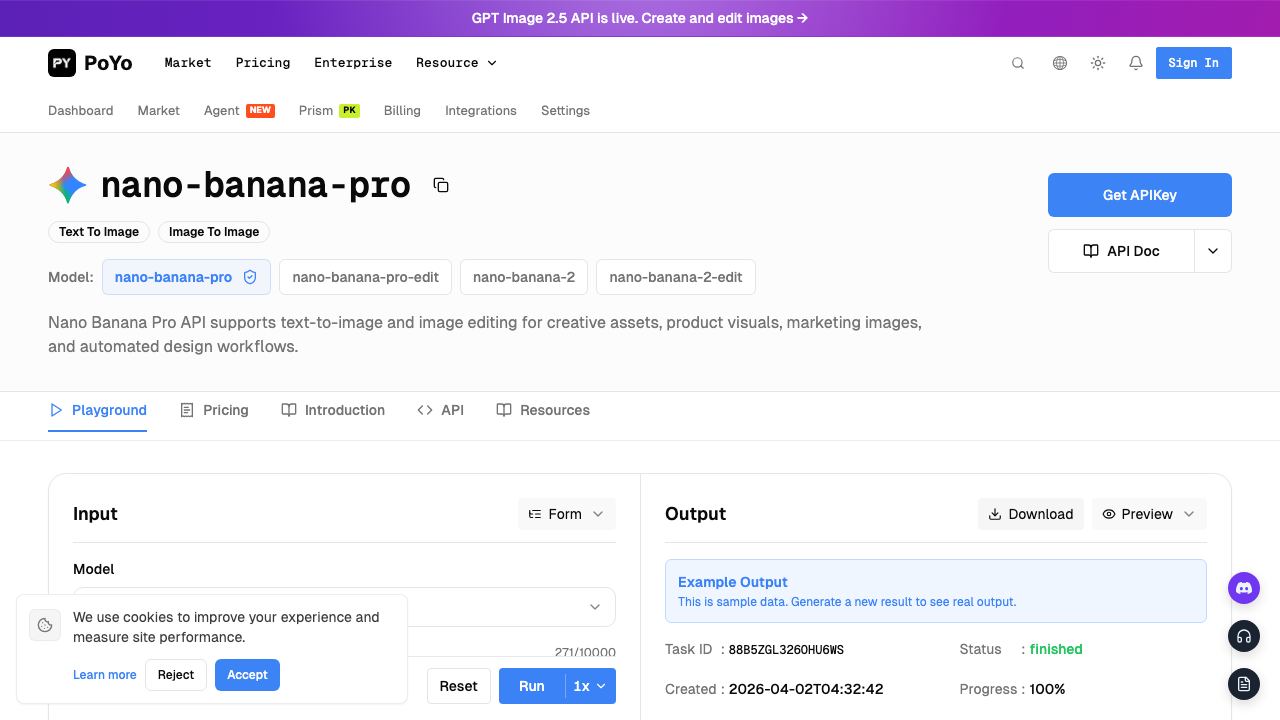Screen dimensions: 1280x720
Task: Select the nano-banana-2-edit model chip
Action: point(676,277)
